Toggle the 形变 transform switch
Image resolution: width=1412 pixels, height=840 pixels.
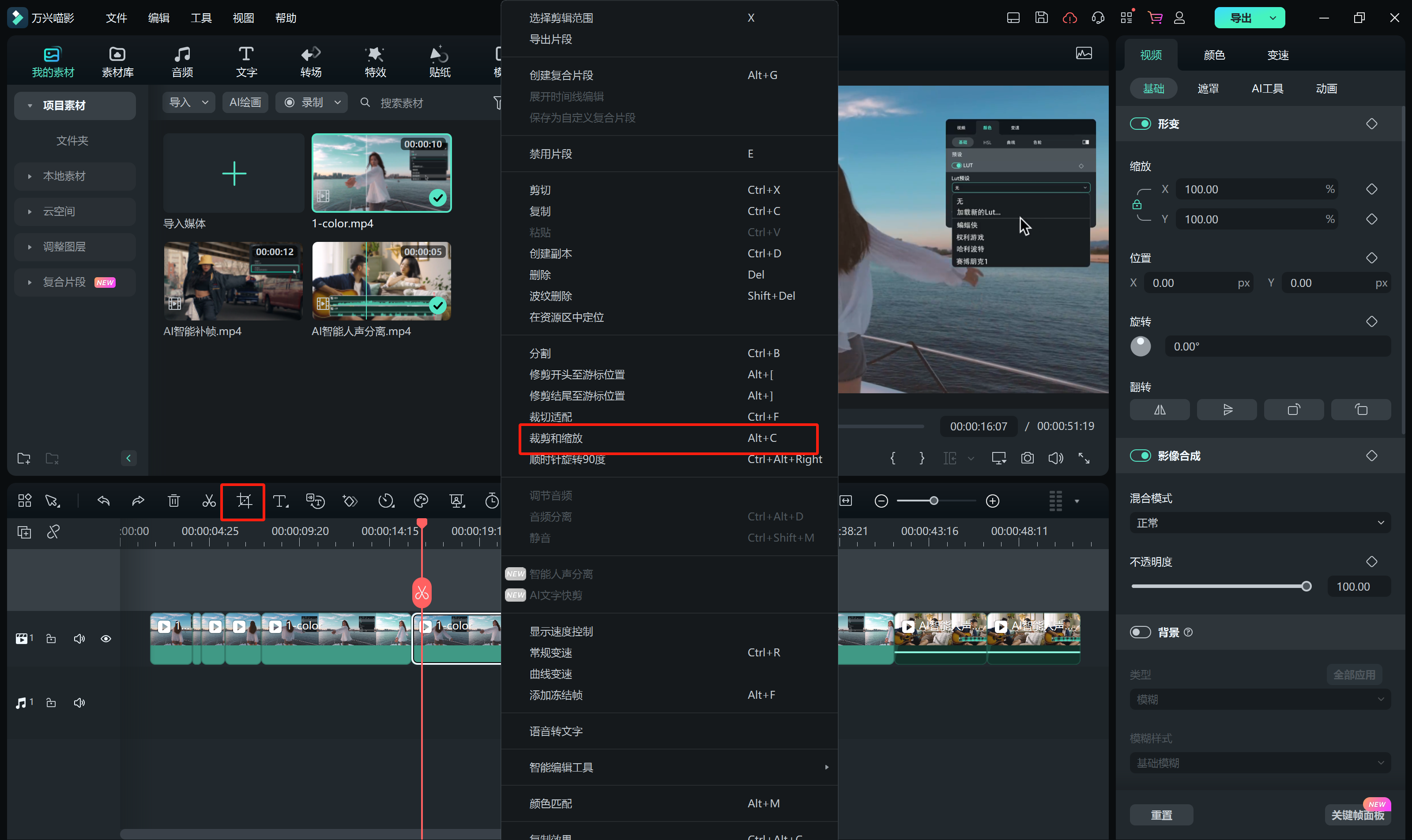coord(1141,124)
